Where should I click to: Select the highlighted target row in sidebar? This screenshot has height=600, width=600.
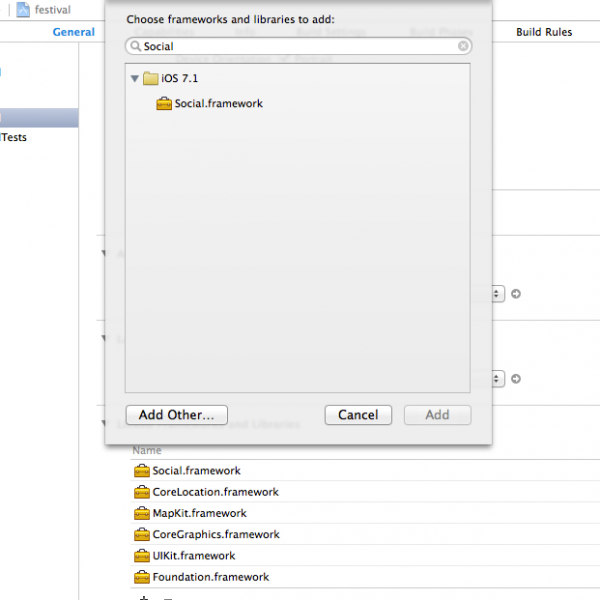(39, 118)
